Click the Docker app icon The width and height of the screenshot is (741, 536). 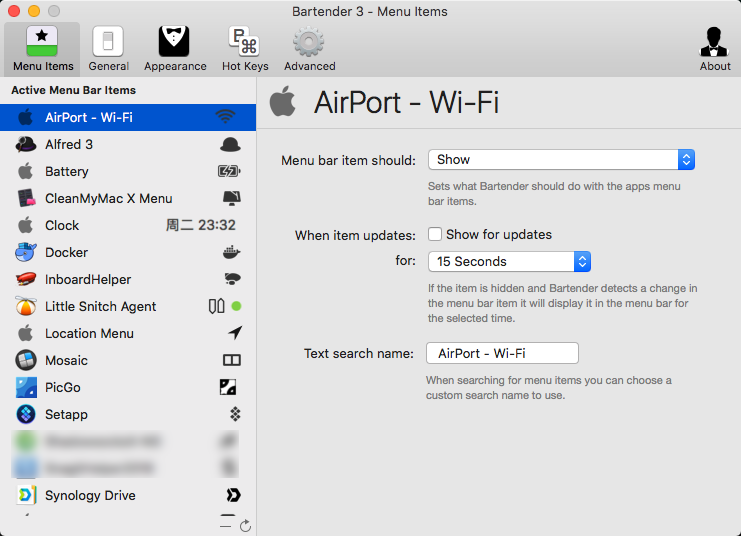[26, 252]
